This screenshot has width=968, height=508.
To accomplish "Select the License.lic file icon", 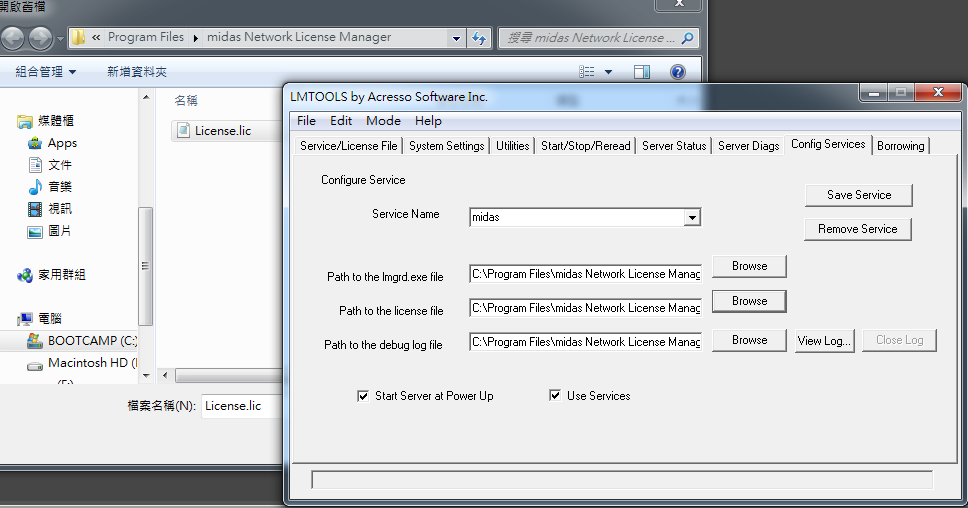I will (x=183, y=130).
